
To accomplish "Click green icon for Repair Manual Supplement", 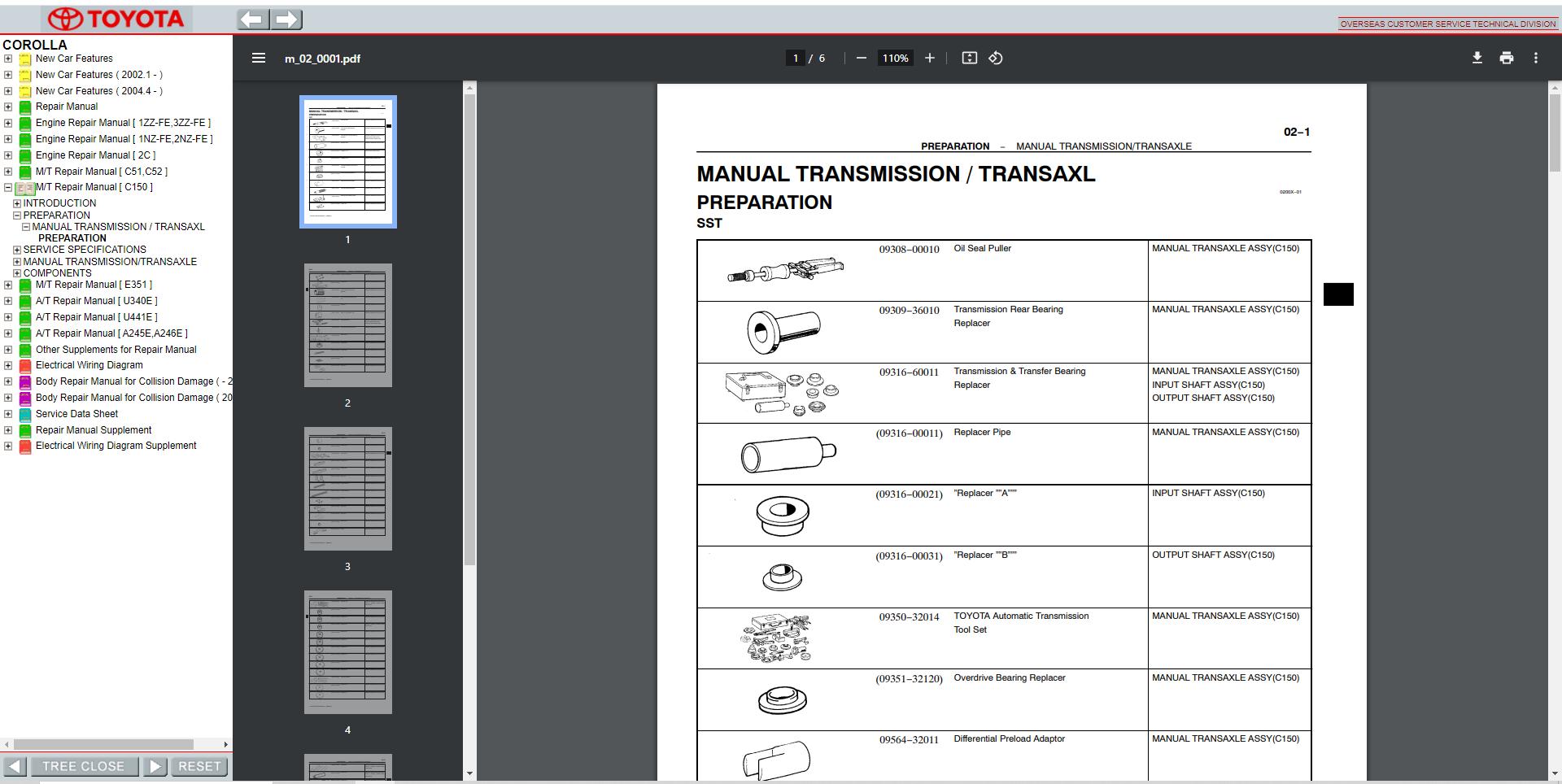I will 25,431.
